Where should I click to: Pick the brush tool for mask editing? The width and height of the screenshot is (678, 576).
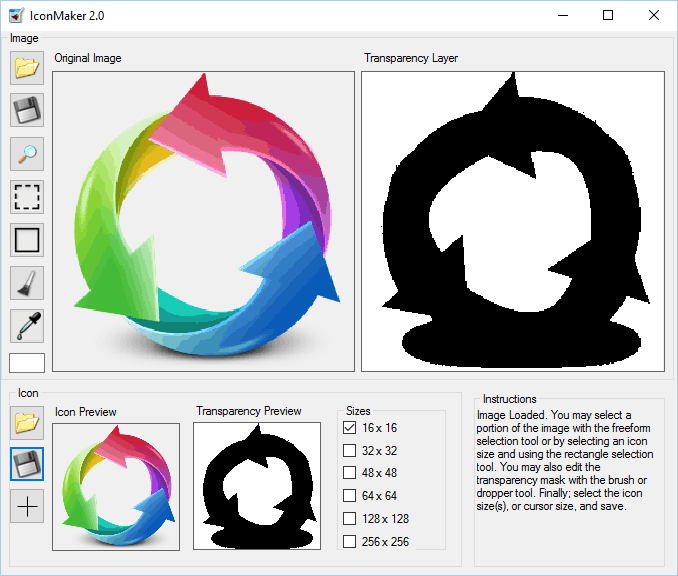27,283
